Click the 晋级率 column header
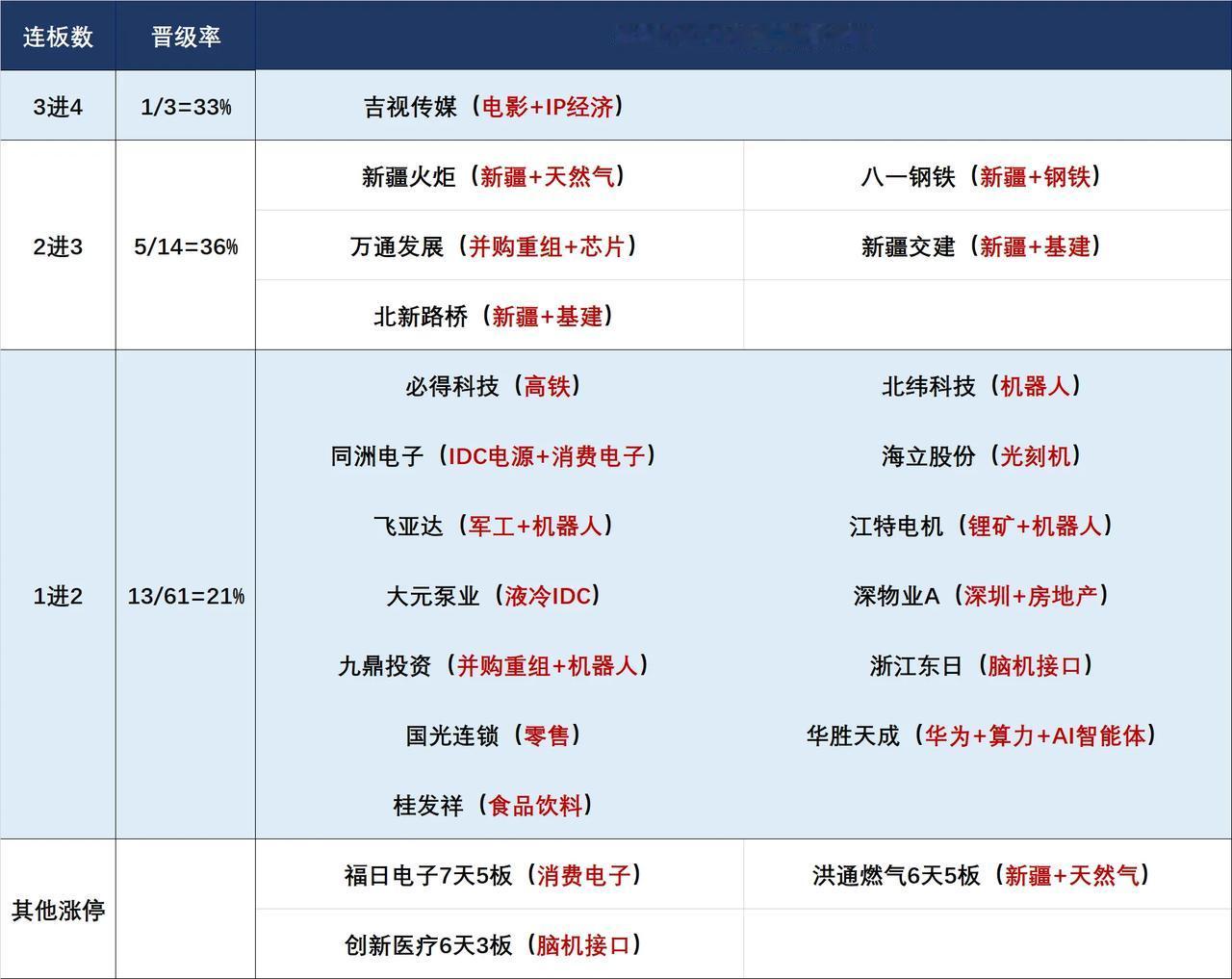Viewport: 1232px width, 979px height. (186, 37)
